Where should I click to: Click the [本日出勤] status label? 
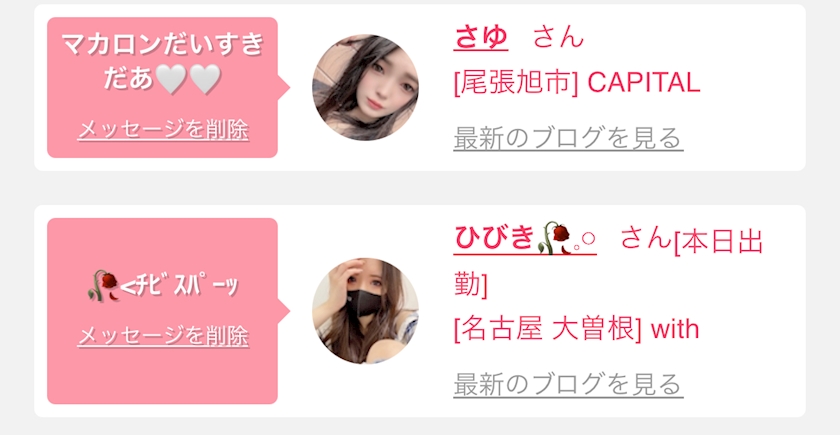608,263
